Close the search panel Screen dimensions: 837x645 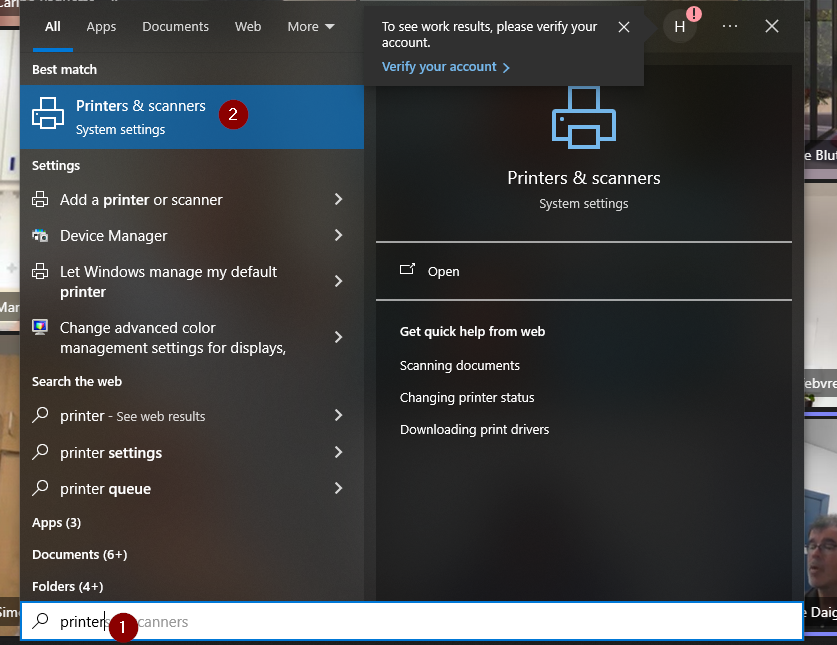click(x=772, y=26)
